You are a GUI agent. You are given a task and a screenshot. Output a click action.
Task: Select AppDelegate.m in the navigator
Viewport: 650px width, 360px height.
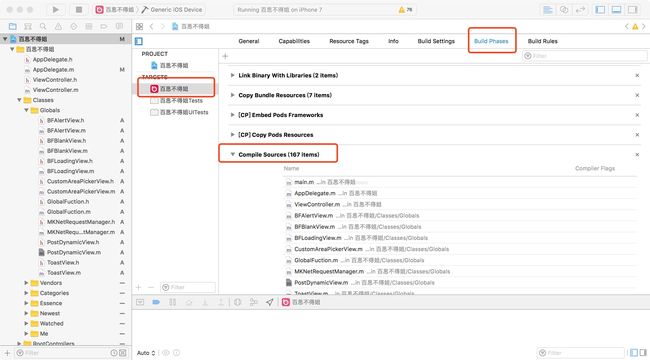[x=53, y=70]
